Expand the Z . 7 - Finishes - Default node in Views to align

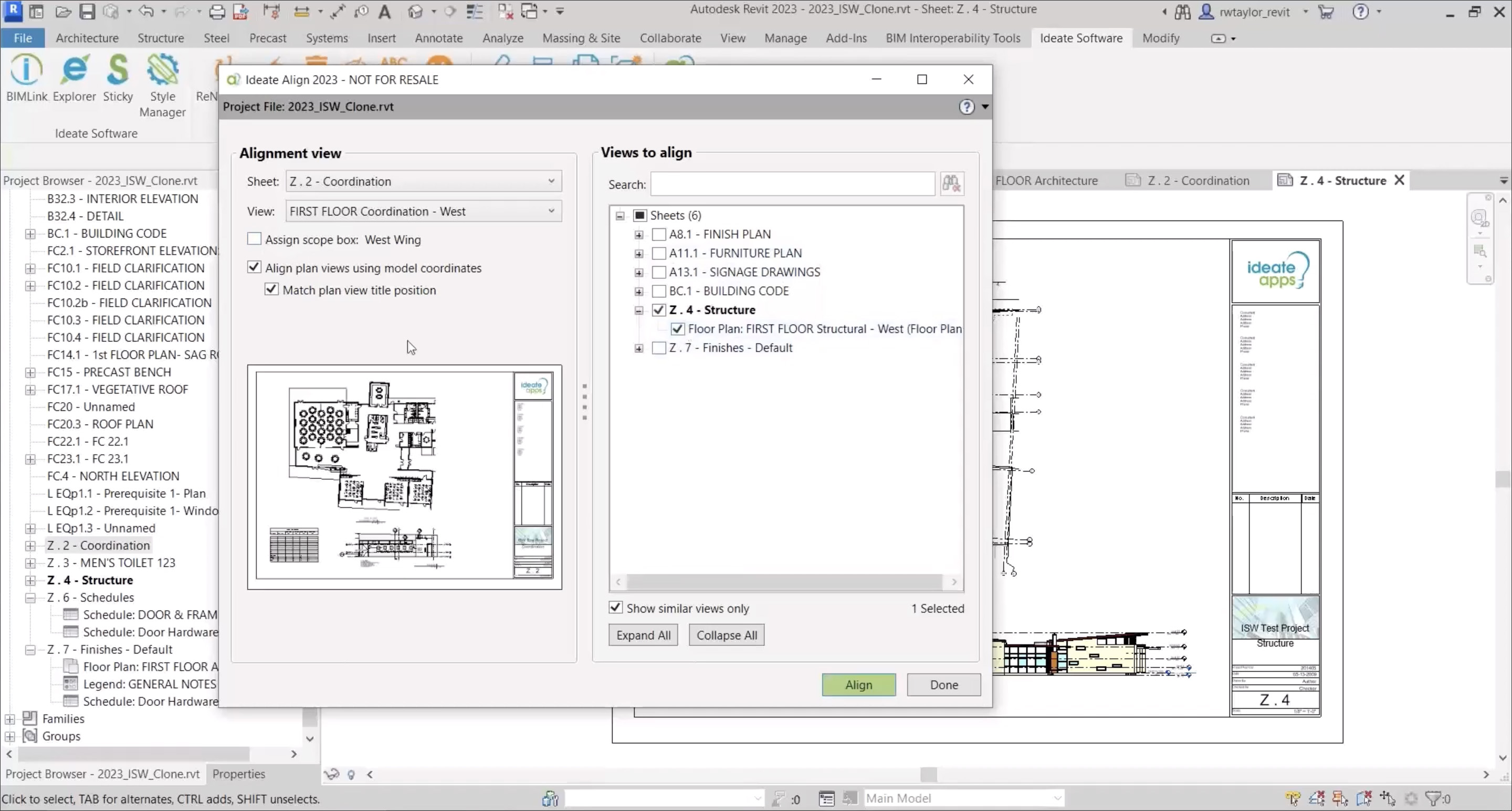pyautogui.click(x=638, y=348)
